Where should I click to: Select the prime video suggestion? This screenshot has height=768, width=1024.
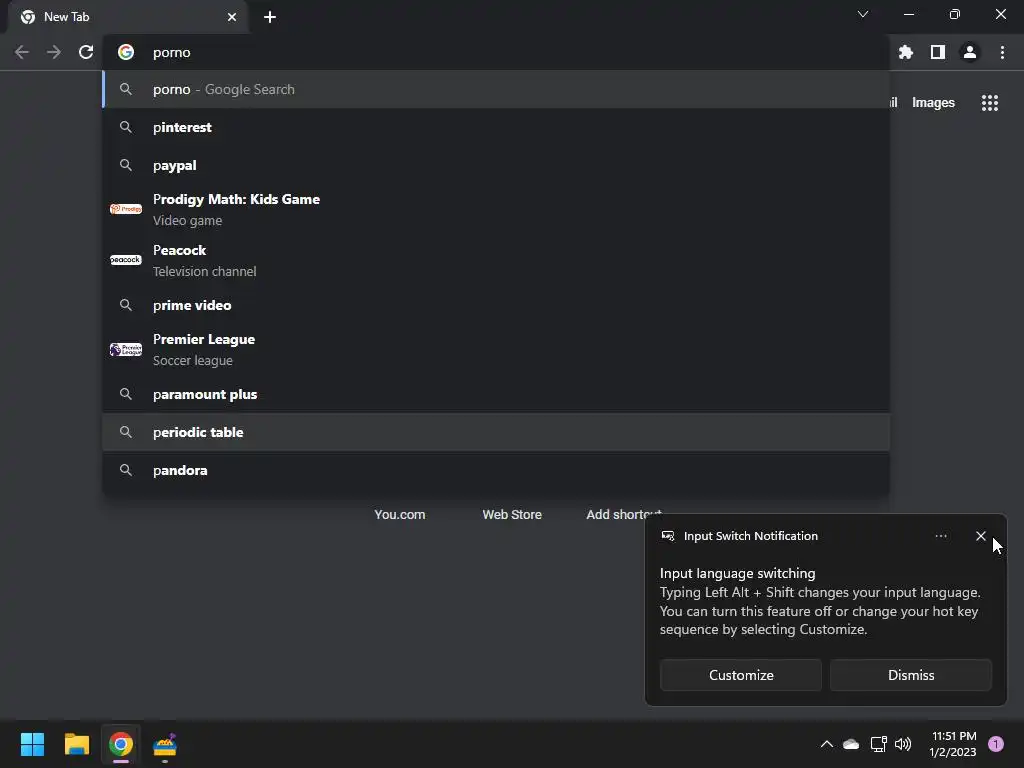click(x=496, y=305)
